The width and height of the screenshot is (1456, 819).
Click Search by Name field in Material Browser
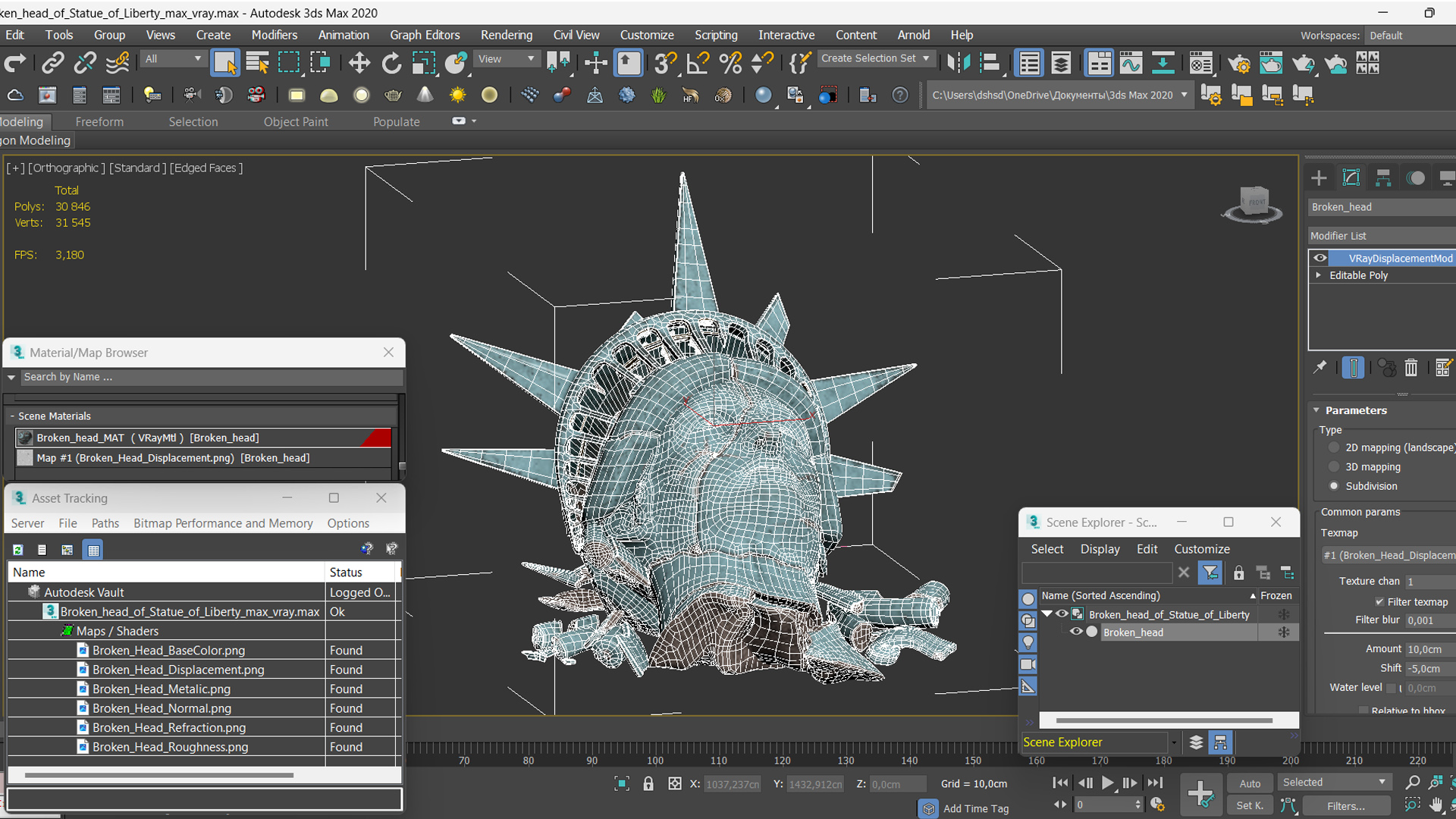click(211, 377)
